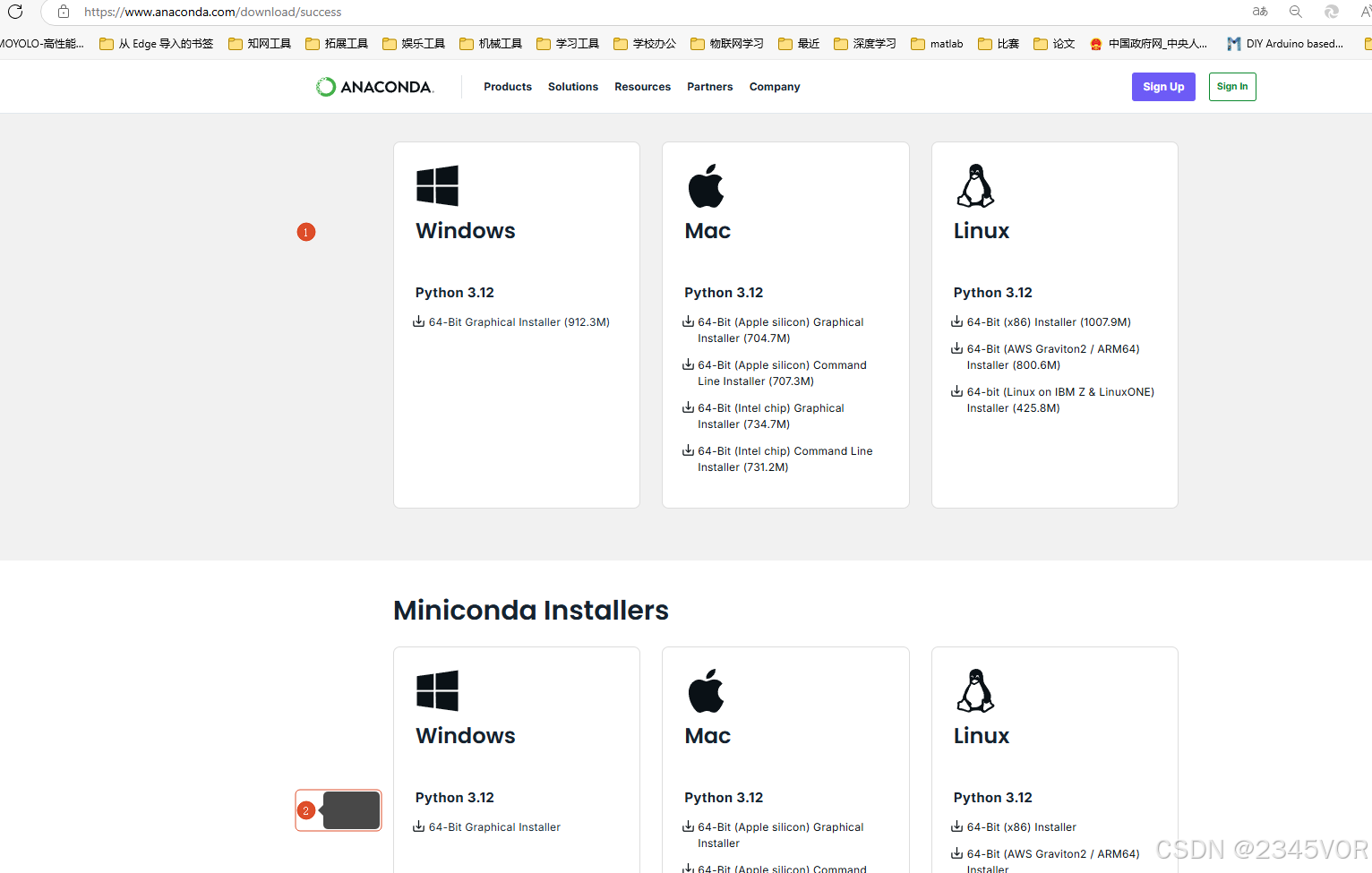Screen dimensions: 1372x873
Task: Open the 从 Edge 导入的书签 bookmark folder
Action: pos(157,43)
